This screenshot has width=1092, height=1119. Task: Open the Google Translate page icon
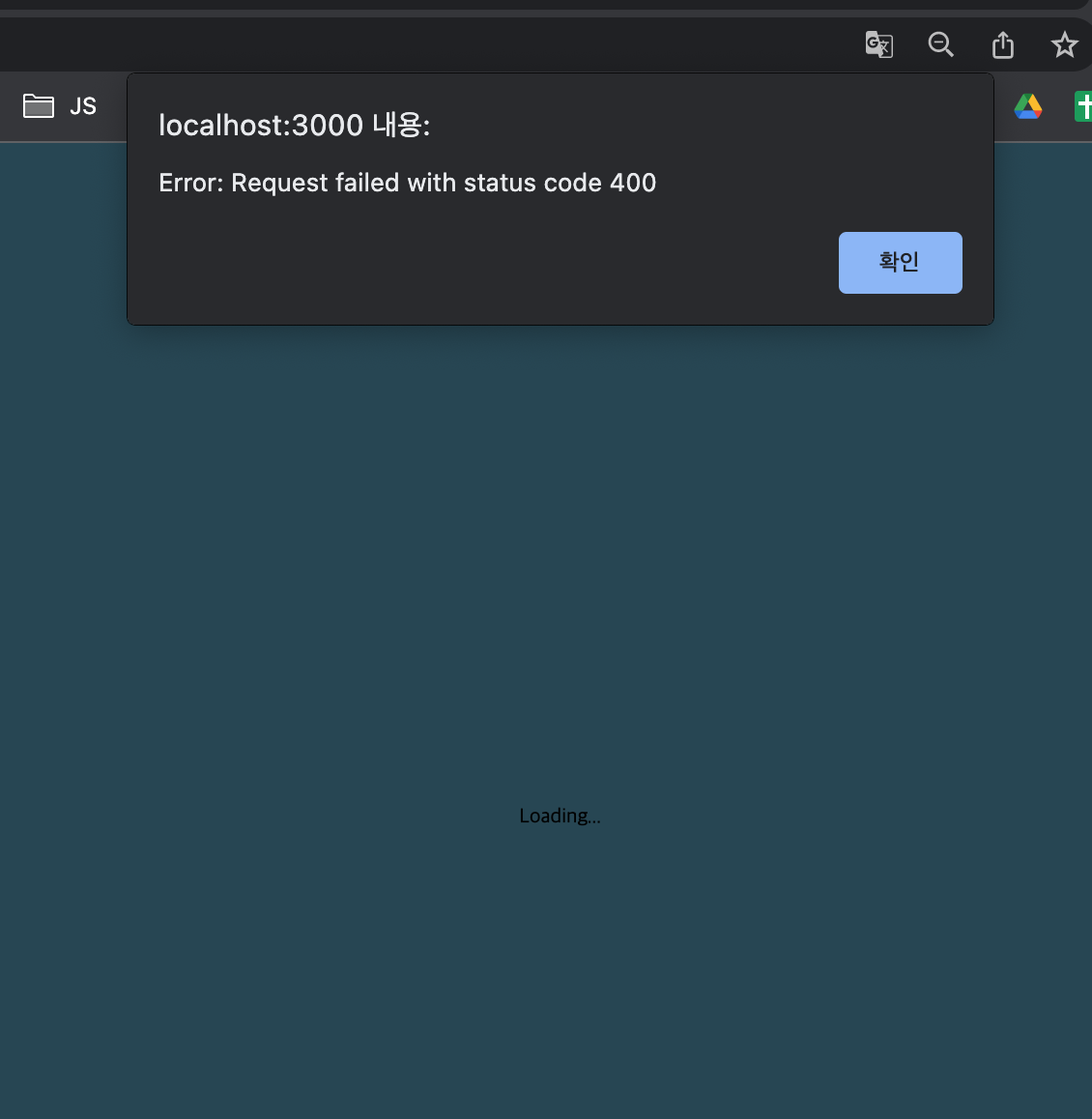pos(879,45)
